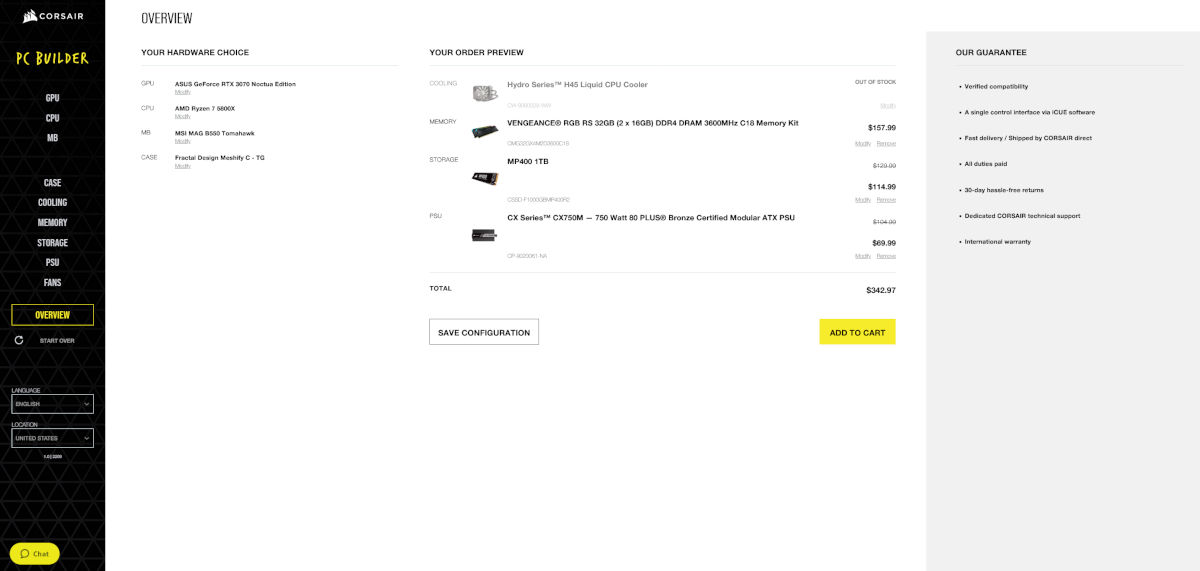Click the Hydro Series cooler thumbnail
Screen dimensions: 1200x571
pos(485,94)
